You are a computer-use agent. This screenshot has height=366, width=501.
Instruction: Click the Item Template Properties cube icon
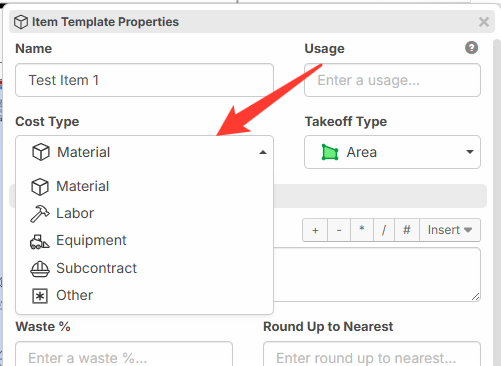(21, 22)
